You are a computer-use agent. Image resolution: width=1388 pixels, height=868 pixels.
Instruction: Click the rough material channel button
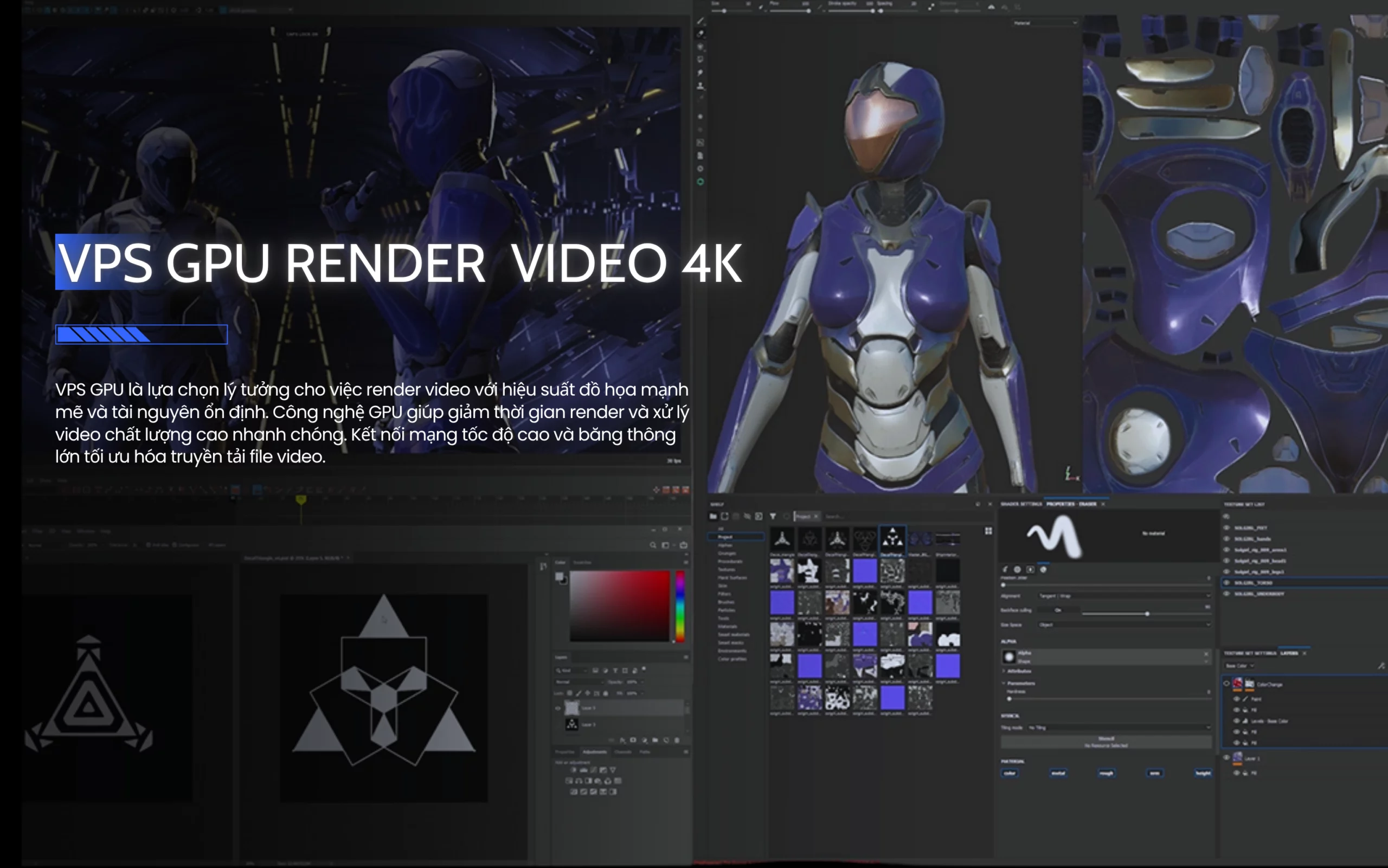(1106, 773)
